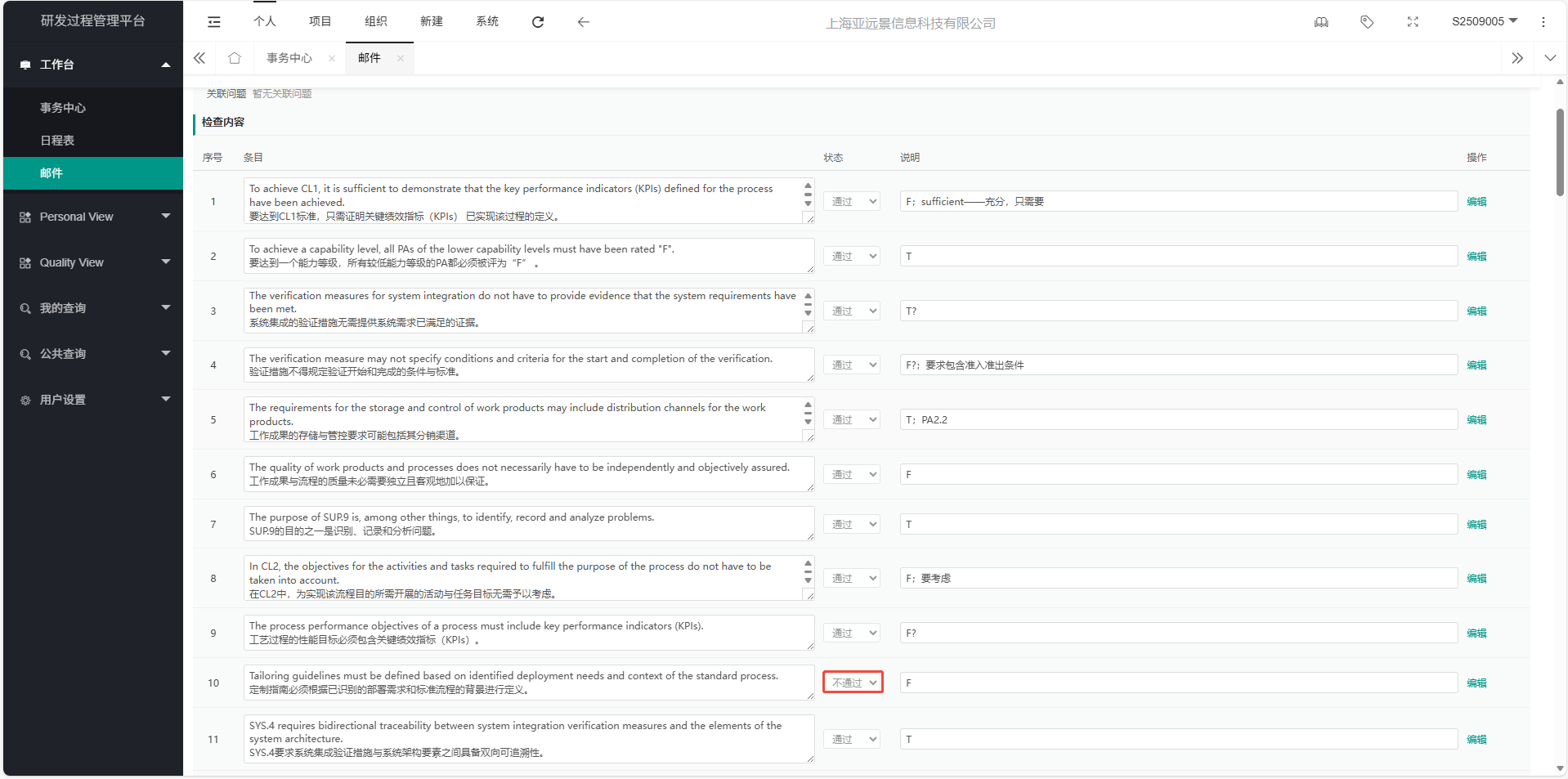Select 日程表 in the sidebar
This screenshot has height=779, width=1568.
point(57,141)
